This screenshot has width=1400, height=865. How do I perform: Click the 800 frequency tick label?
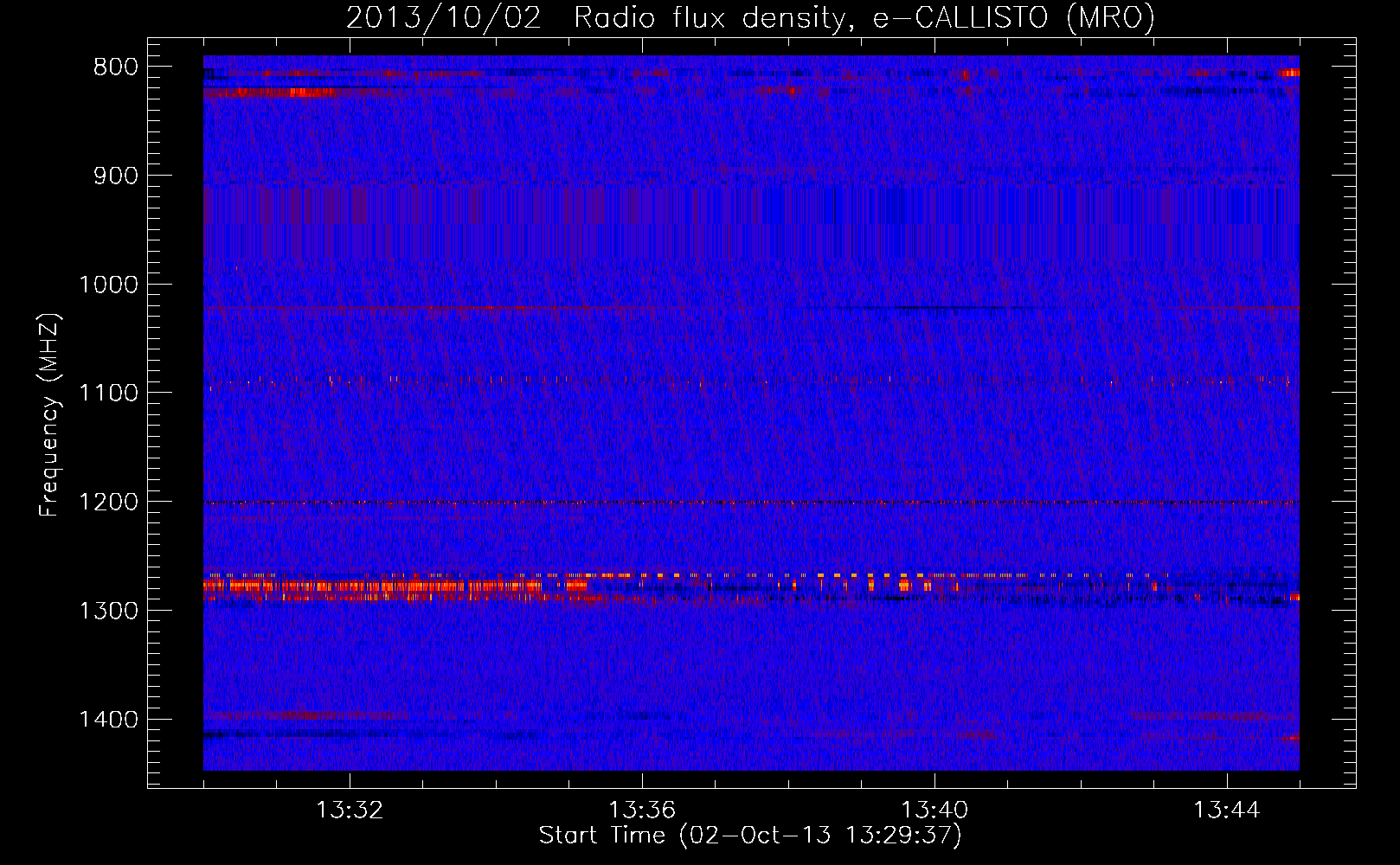pos(115,67)
